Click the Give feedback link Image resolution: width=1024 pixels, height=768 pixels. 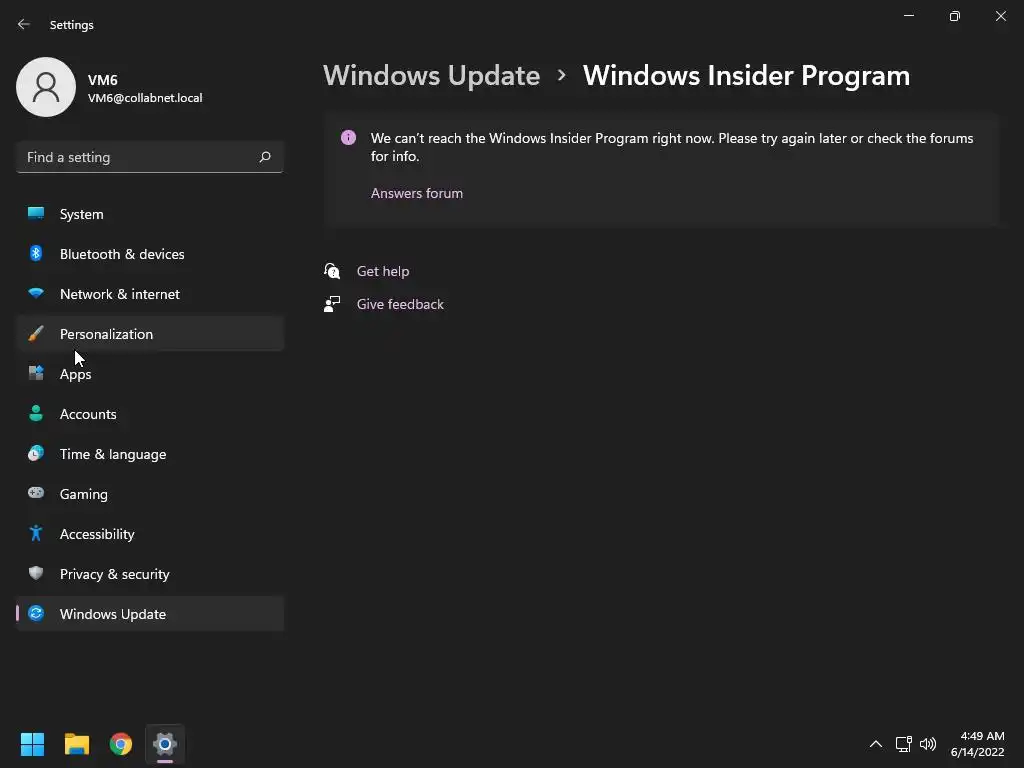(400, 304)
